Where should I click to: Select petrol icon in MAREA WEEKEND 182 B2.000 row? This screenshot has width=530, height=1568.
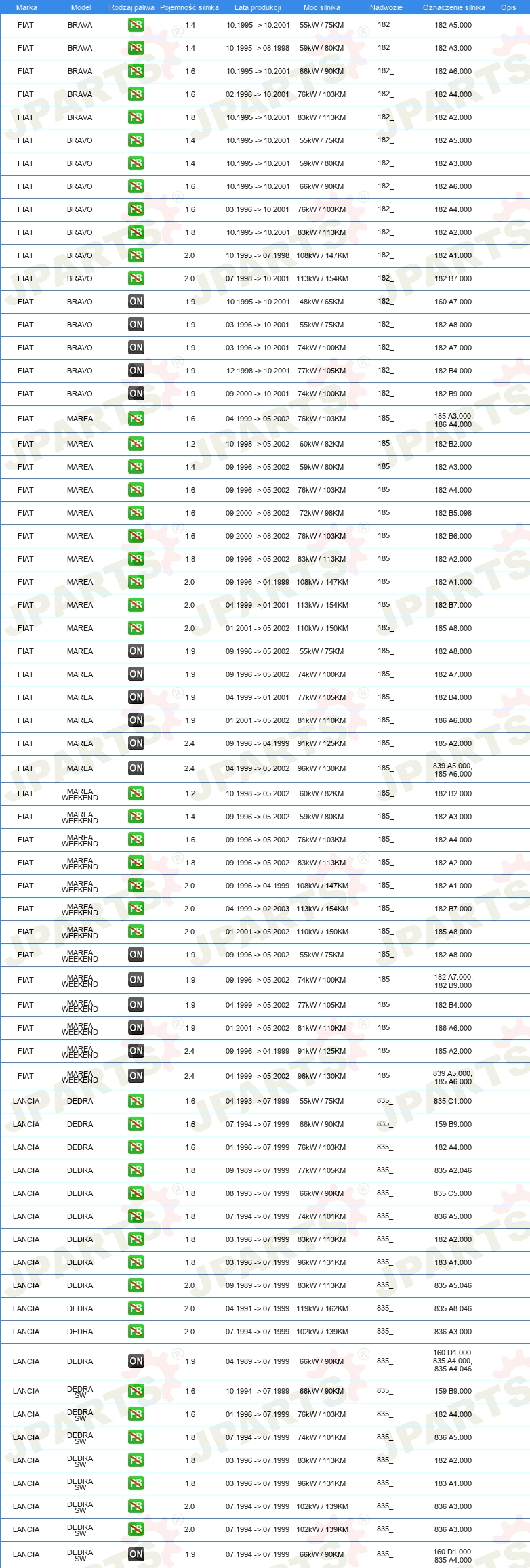click(x=136, y=793)
